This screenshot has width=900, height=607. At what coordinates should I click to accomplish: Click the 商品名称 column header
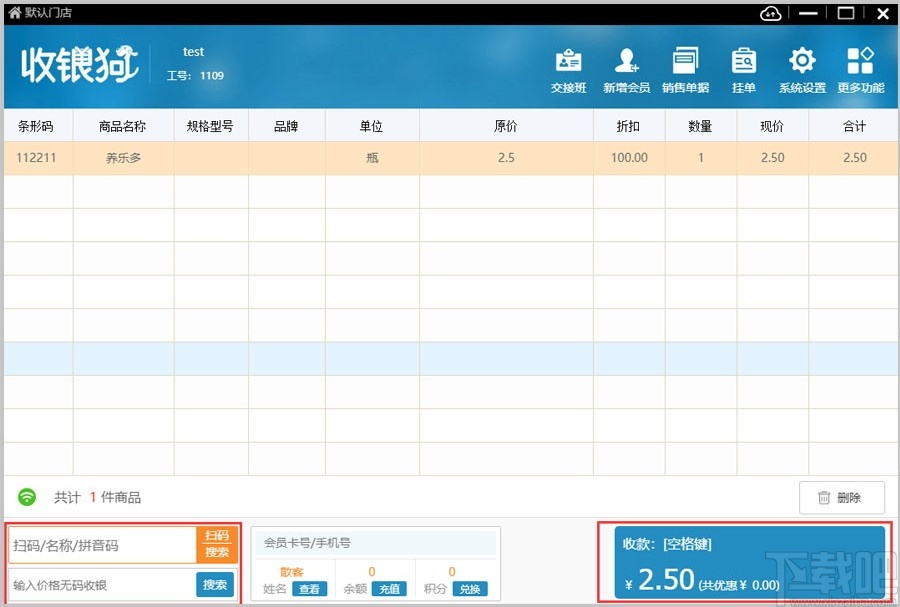[x=123, y=126]
